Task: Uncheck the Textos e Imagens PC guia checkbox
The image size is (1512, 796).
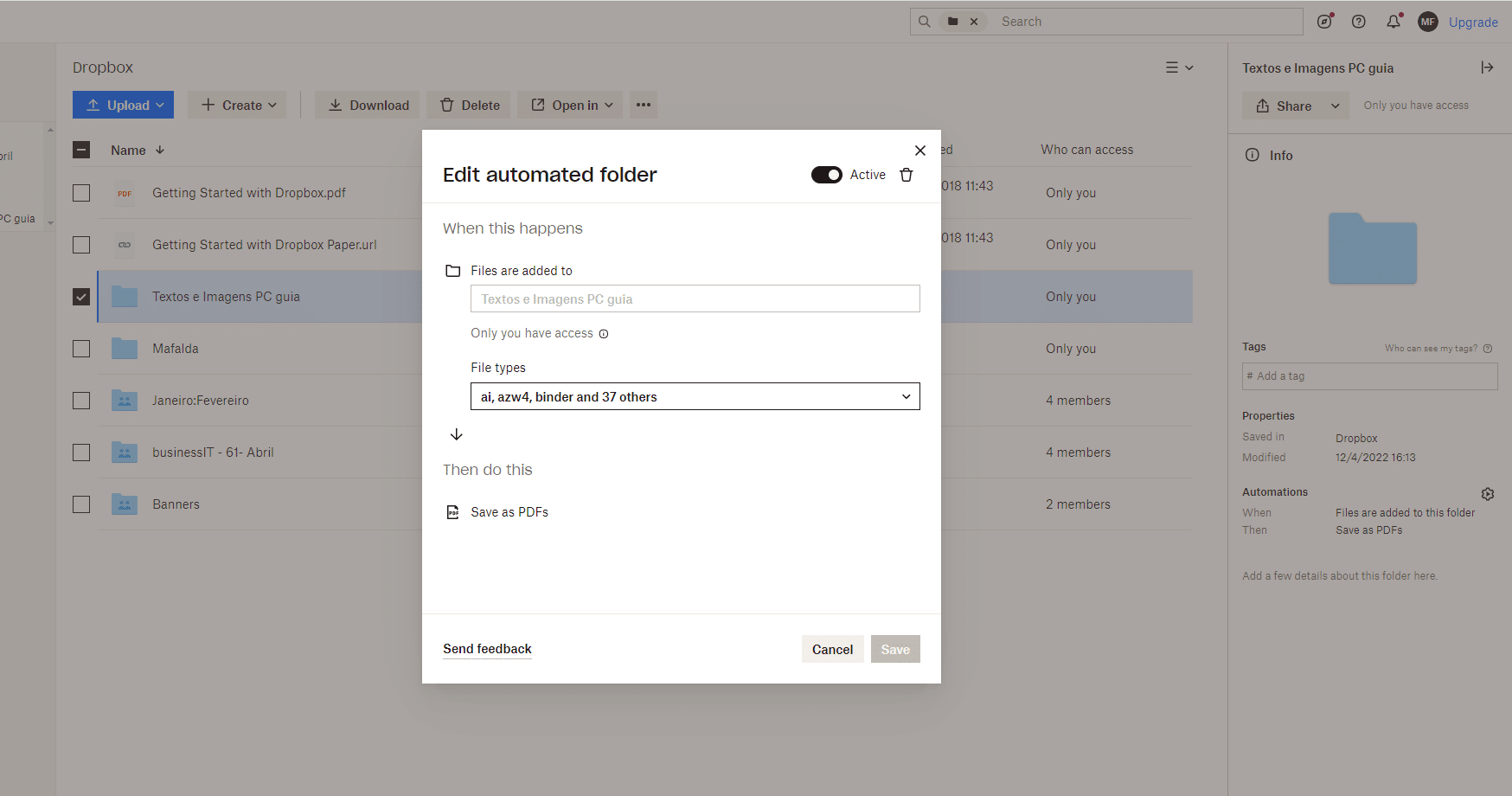Action: click(81, 297)
